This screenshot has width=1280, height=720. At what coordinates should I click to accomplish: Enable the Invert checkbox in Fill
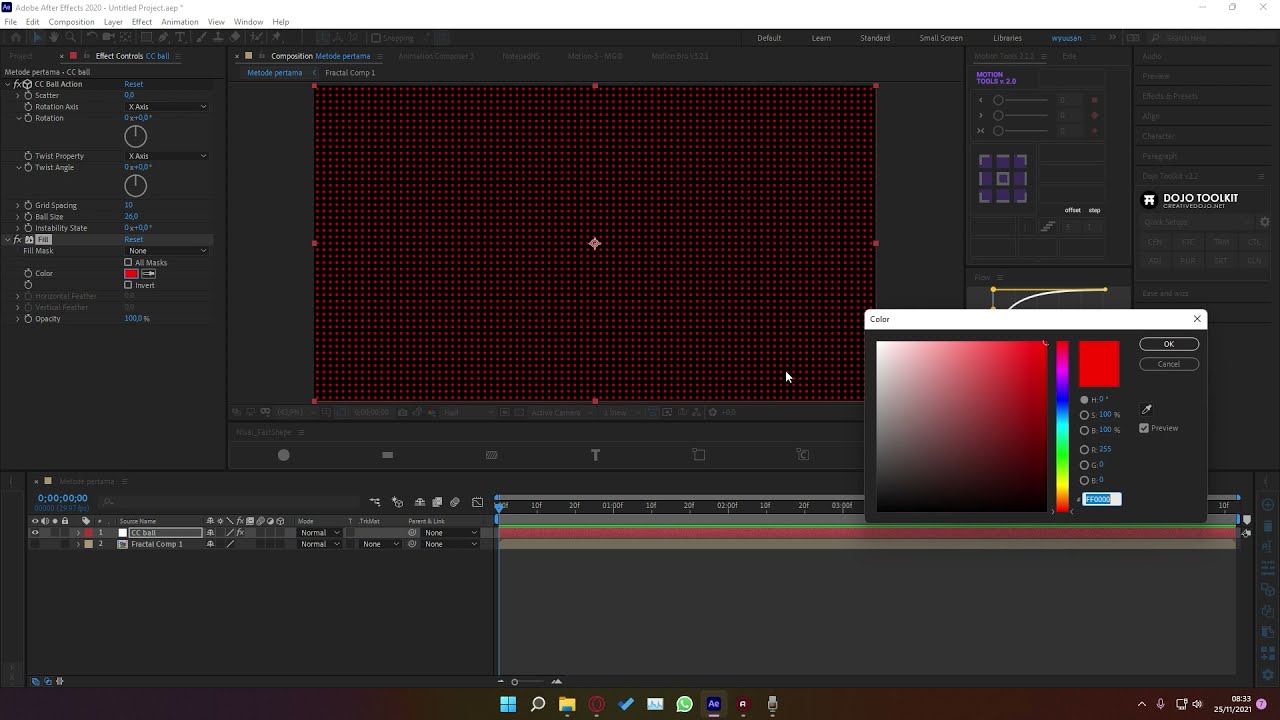(128, 285)
